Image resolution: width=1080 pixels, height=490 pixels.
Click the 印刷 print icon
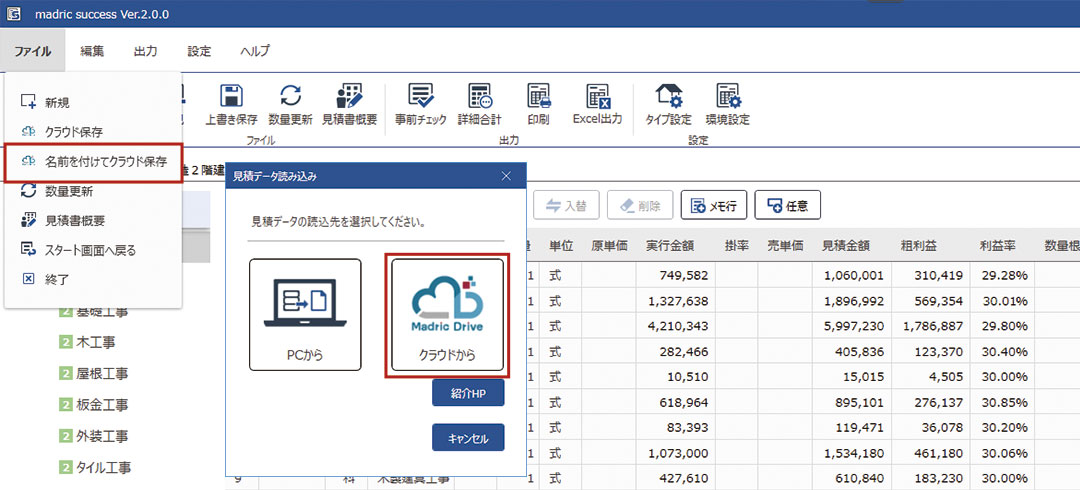(538, 97)
